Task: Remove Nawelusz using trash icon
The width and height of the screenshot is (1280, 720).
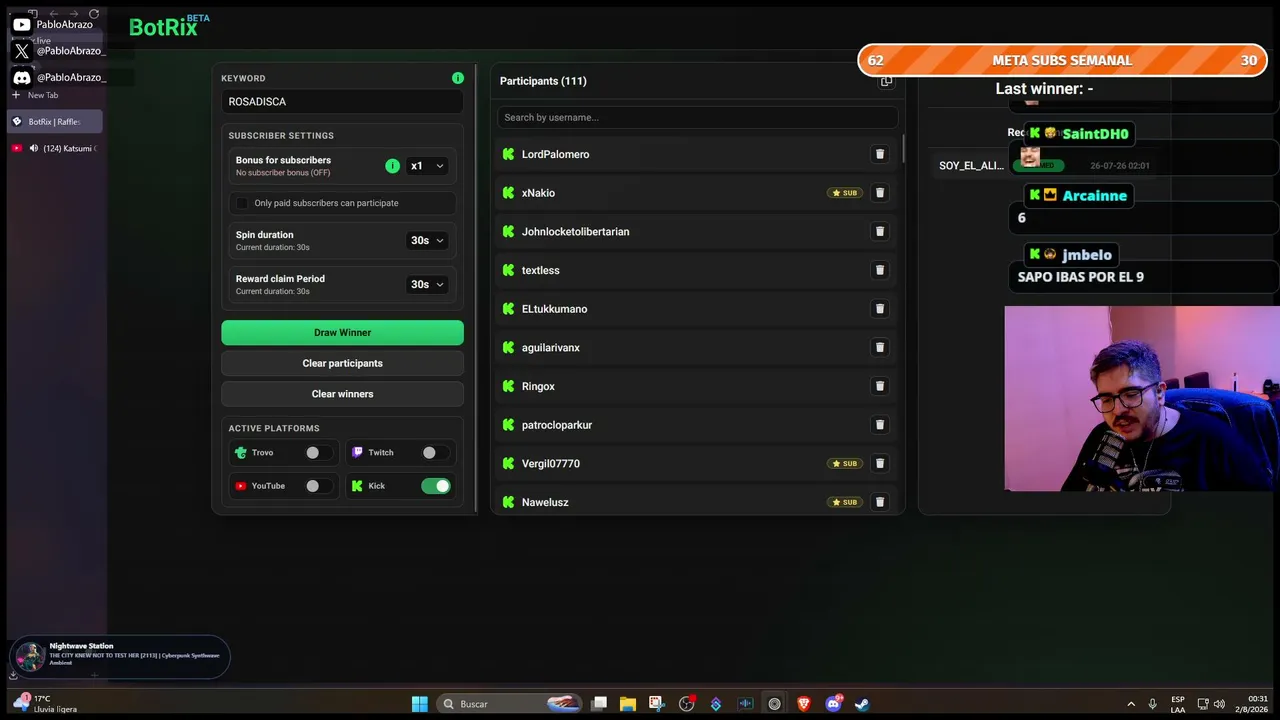Action: pos(880,502)
